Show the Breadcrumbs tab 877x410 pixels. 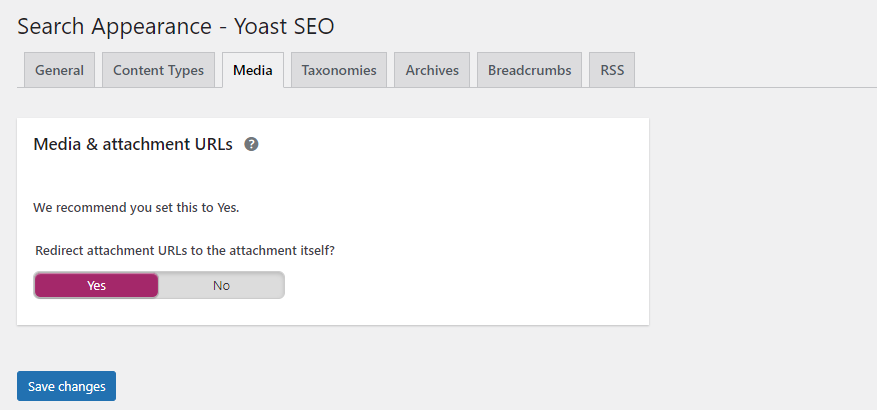[529, 70]
